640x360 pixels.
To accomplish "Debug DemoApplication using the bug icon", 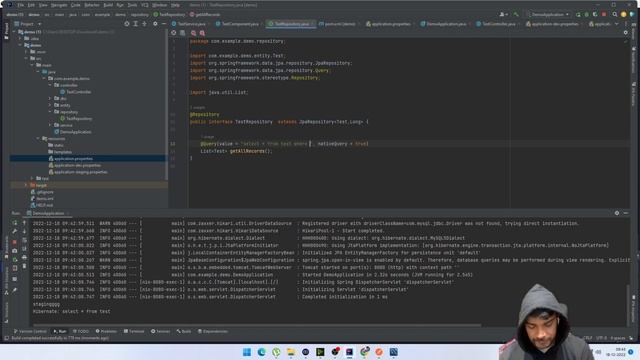I will [x=587, y=14].
